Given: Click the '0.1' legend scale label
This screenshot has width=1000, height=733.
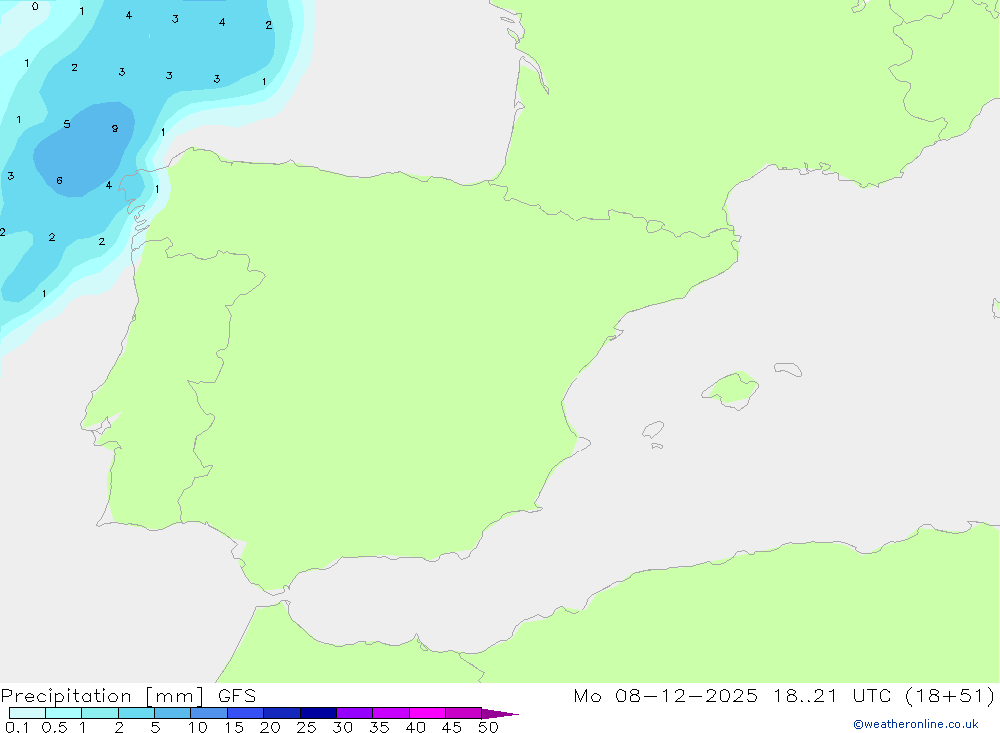Looking at the screenshot, I should point(17,727).
